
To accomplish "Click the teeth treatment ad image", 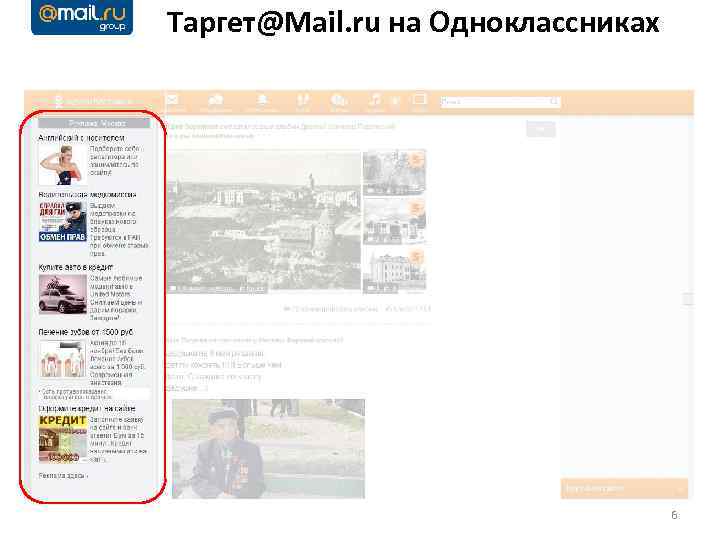I will (x=62, y=360).
